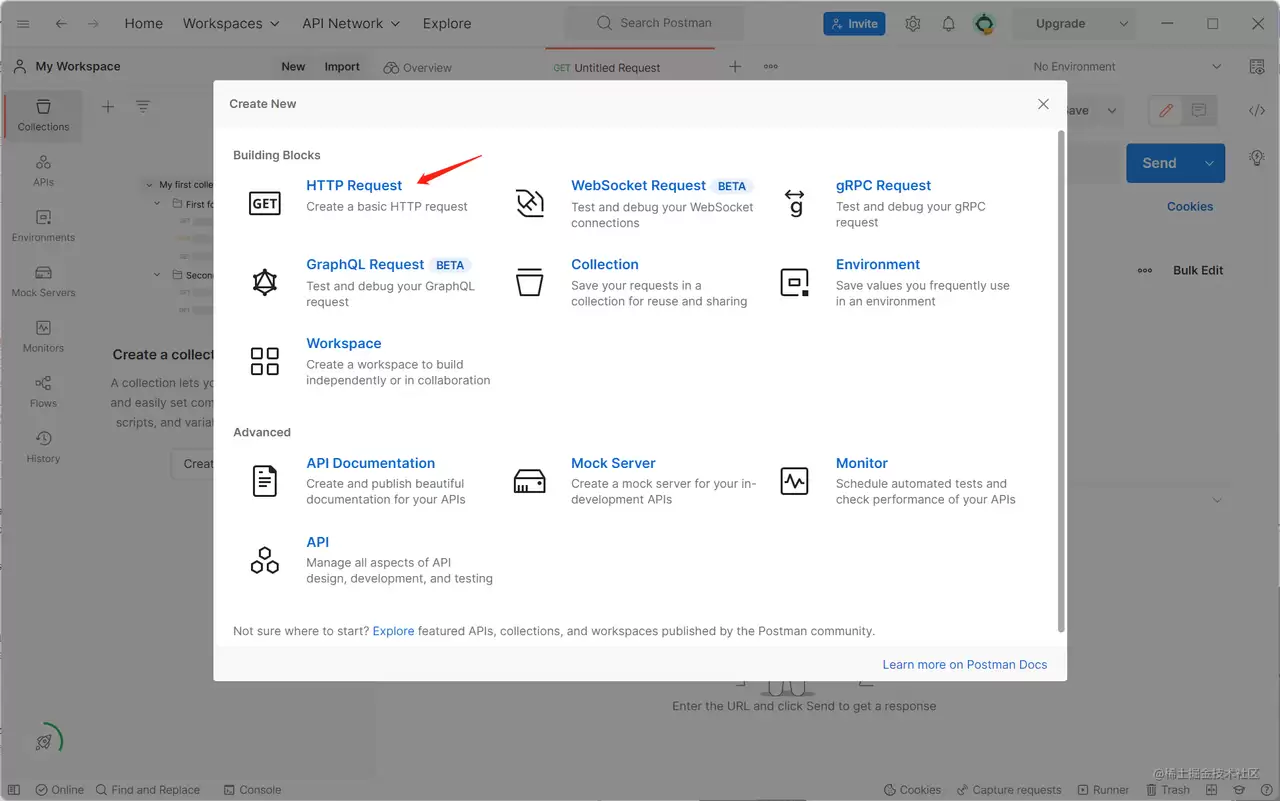Click the Invite button

[854, 24]
